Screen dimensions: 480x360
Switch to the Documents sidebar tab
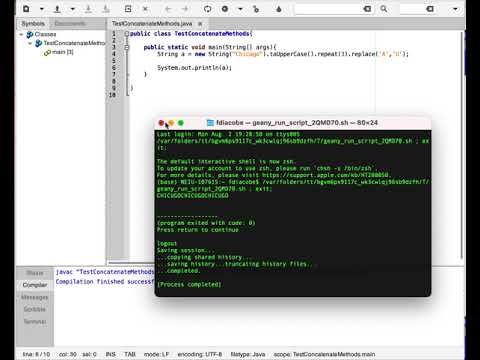70,23
